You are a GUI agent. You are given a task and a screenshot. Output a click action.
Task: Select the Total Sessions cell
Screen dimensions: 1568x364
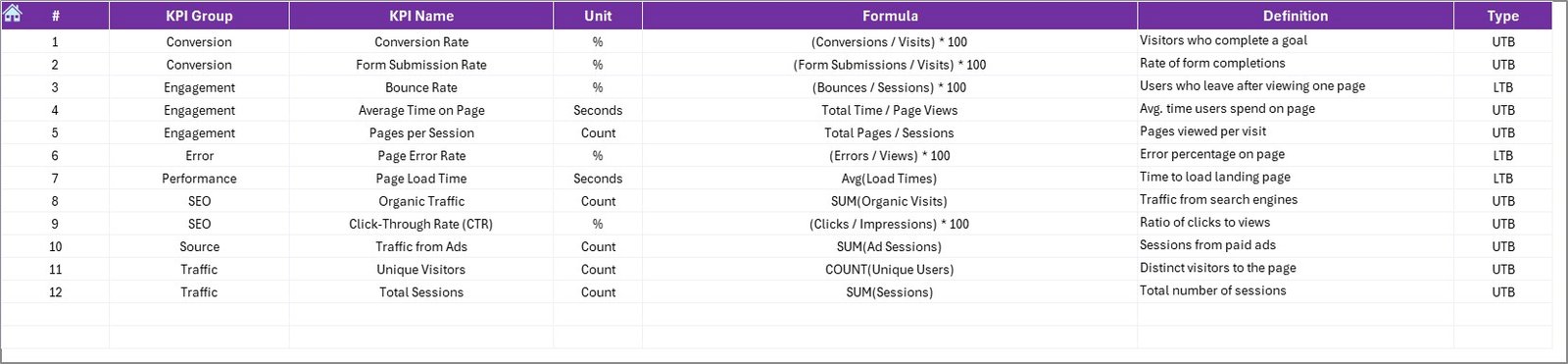[x=421, y=292]
